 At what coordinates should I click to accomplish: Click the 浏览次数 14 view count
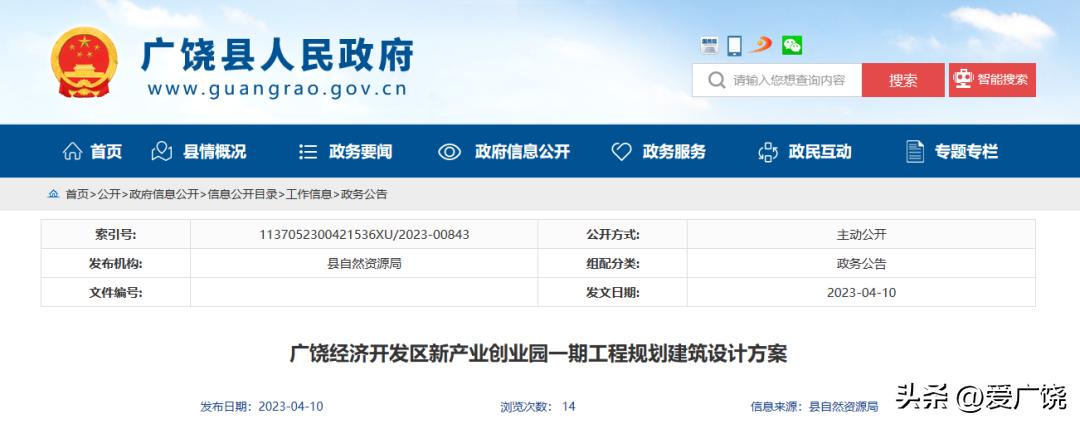tap(538, 407)
